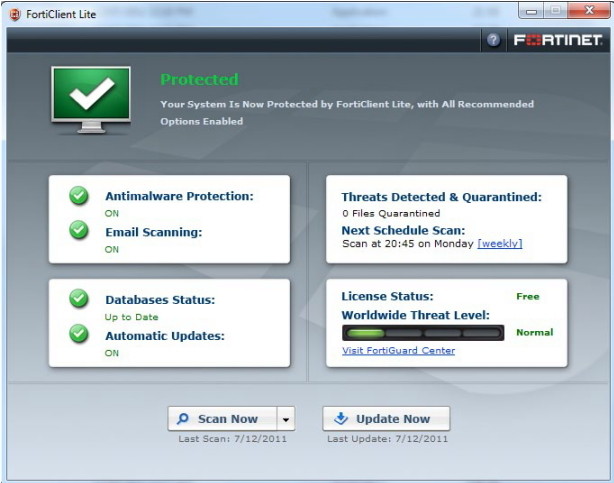Click the Threats Detected & Quarantined heading

(441, 197)
